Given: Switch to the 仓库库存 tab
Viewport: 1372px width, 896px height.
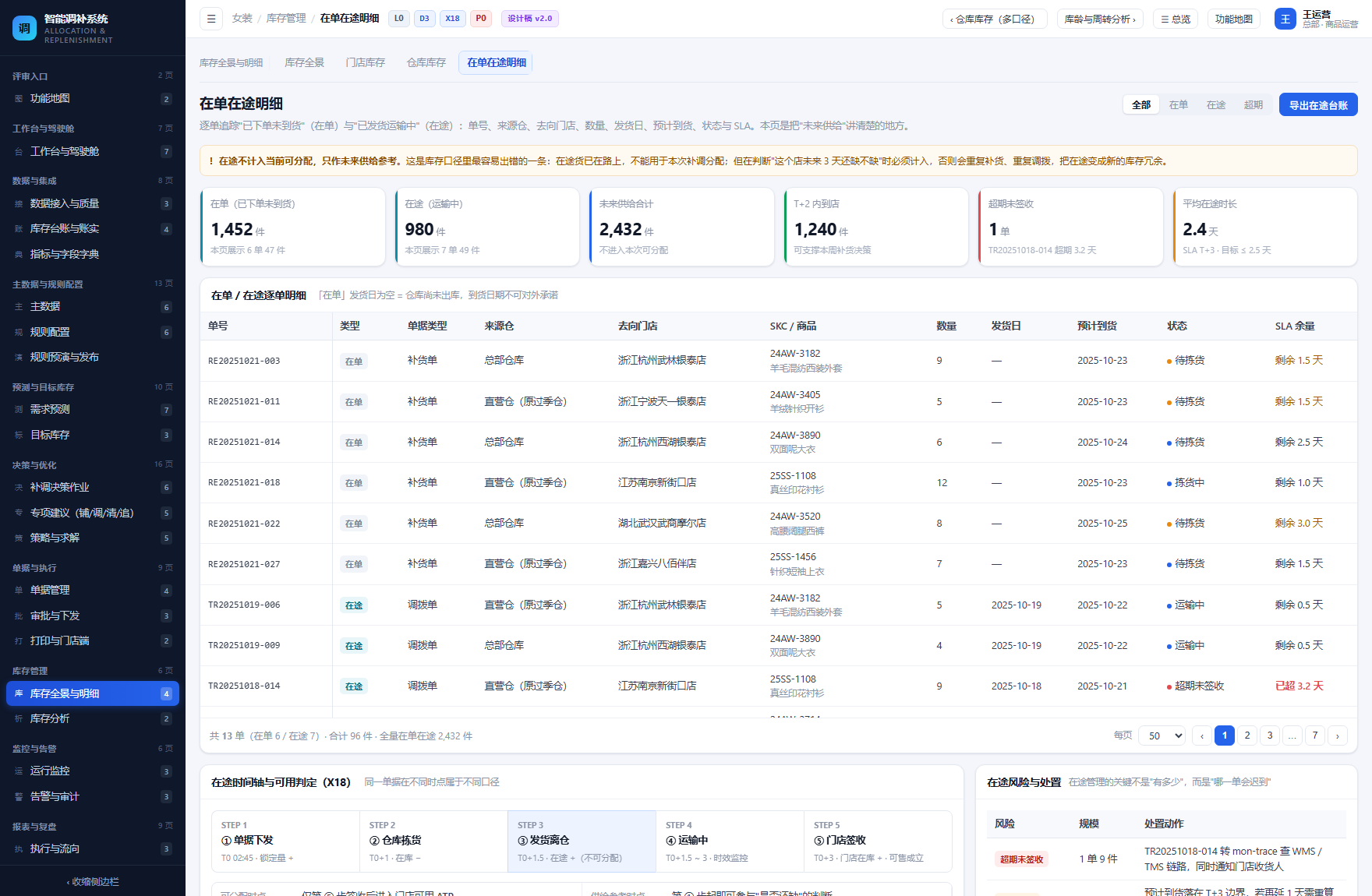Looking at the screenshot, I should point(426,63).
